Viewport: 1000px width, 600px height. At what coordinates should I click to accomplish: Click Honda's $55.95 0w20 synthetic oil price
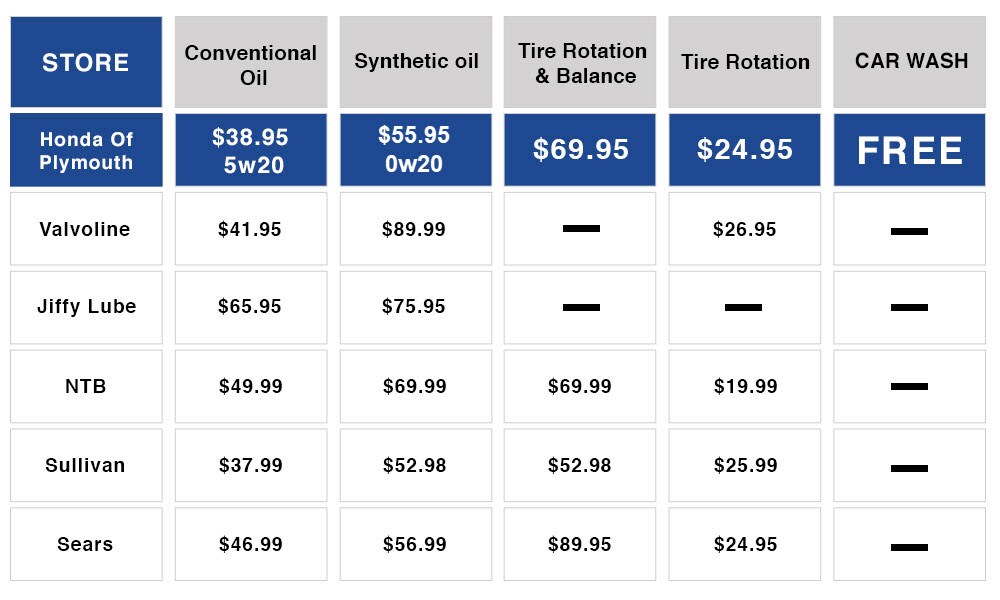pos(416,150)
